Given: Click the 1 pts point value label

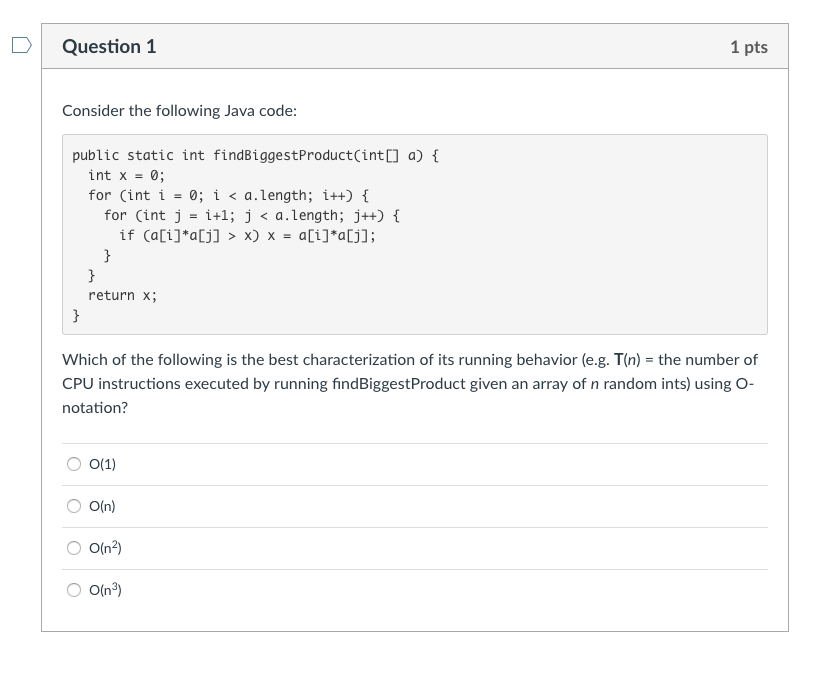Looking at the screenshot, I should (x=750, y=46).
